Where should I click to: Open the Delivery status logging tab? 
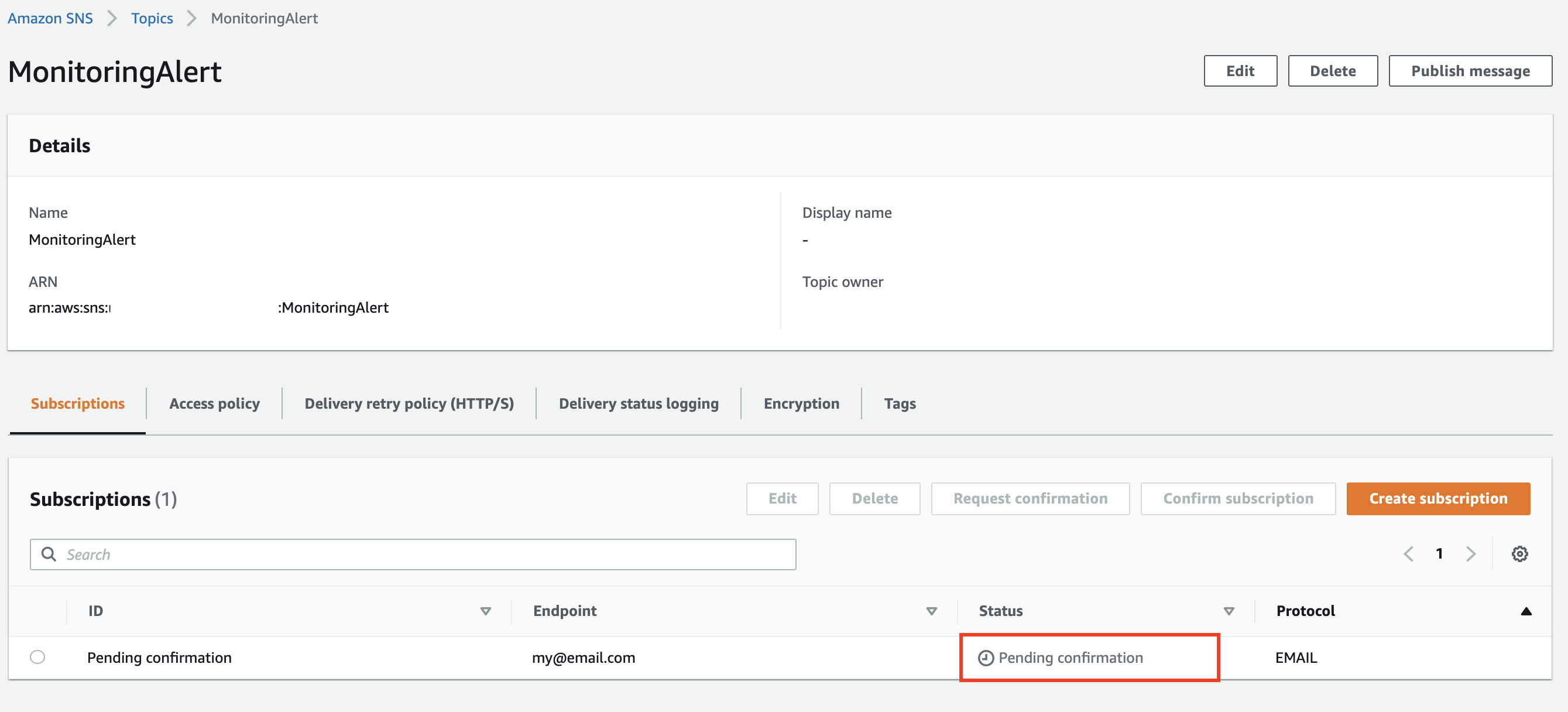(639, 403)
